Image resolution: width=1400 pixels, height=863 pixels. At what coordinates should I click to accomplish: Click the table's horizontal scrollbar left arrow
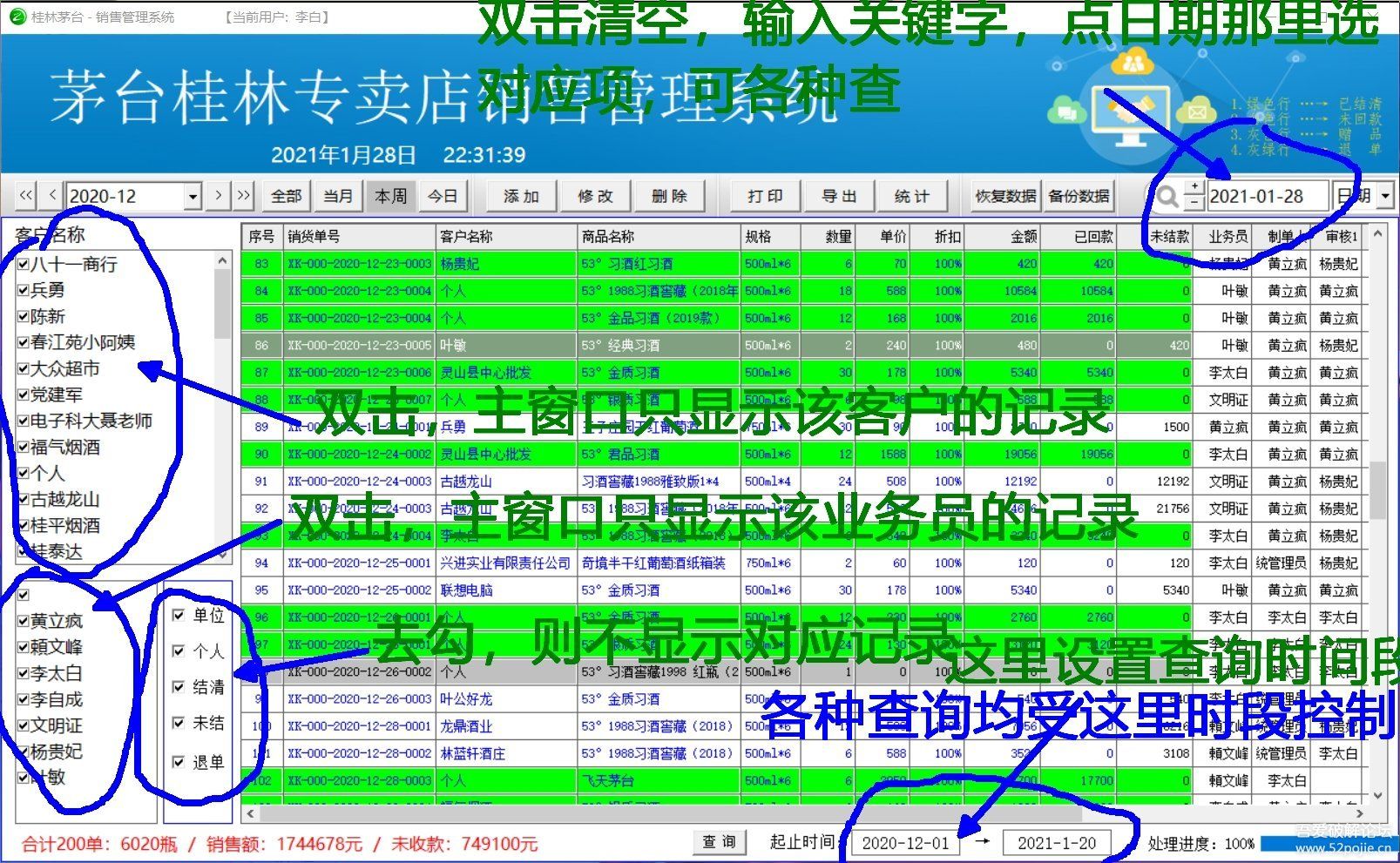(x=252, y=813)
